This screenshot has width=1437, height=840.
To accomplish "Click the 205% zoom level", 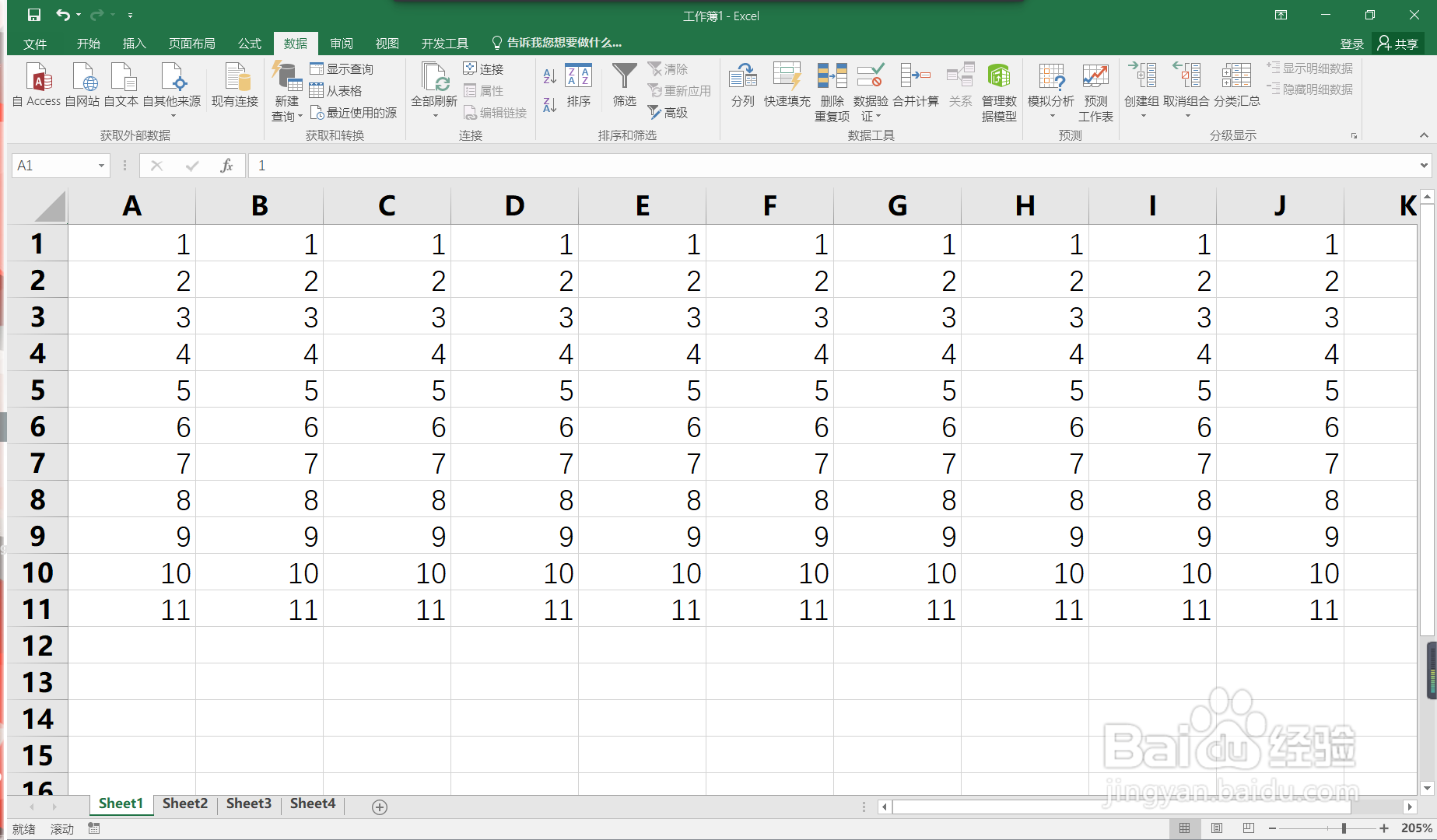I will pos(1416,828).
